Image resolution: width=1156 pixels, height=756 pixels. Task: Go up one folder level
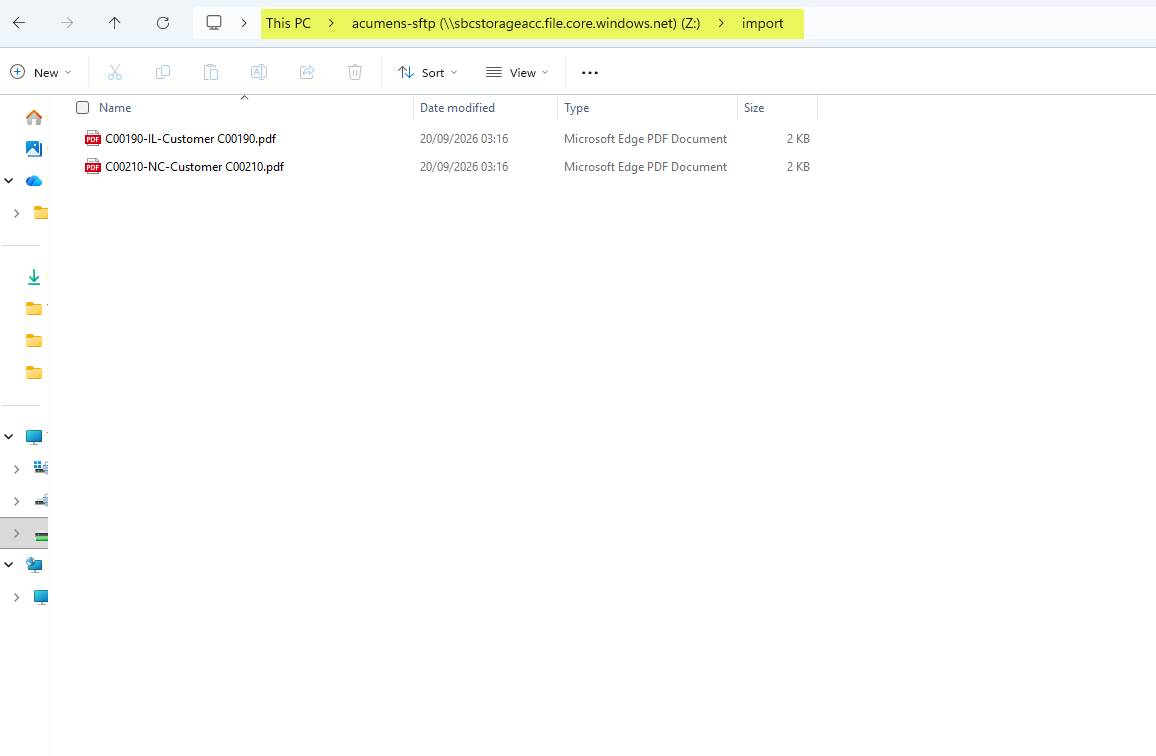(x=114, y=23)
